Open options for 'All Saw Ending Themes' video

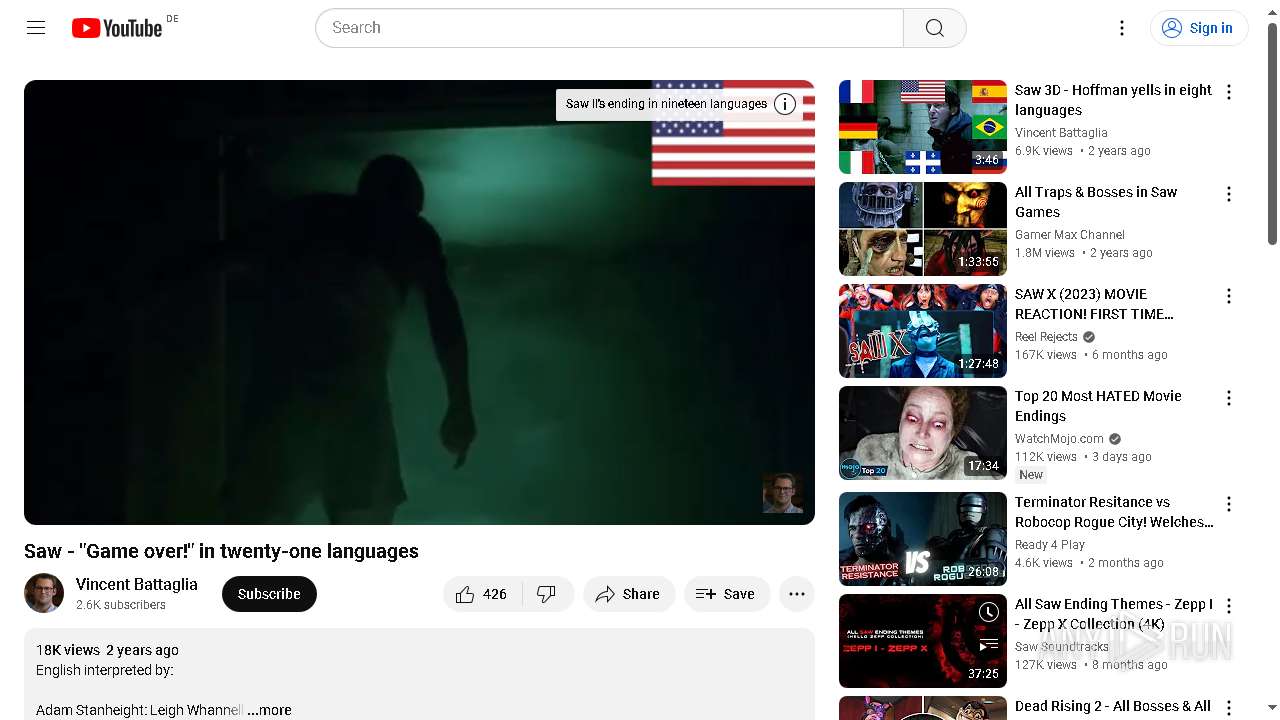tap(1229, 606)
